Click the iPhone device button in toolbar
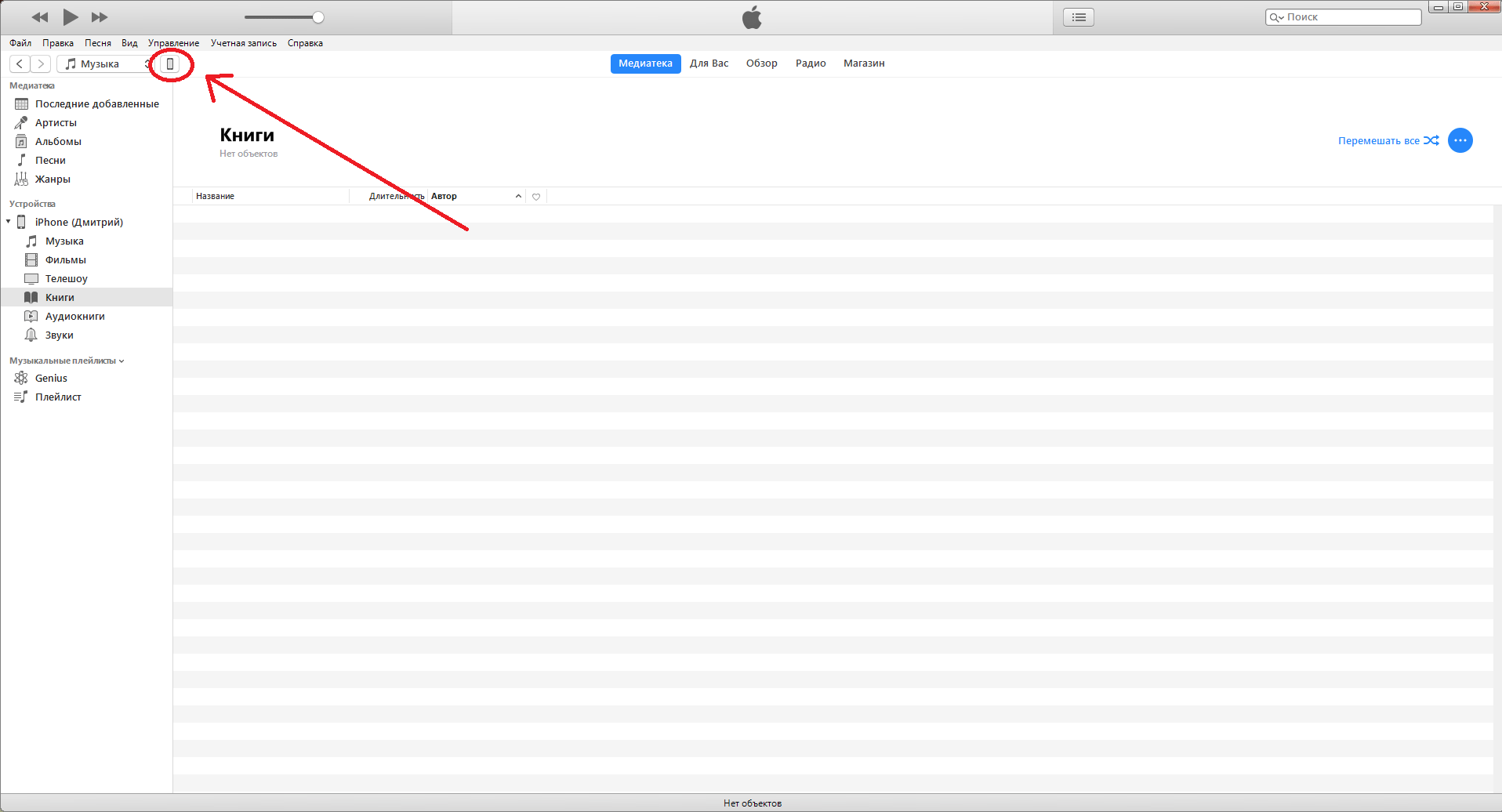The width and height of the screenshot is (1502, 812). pos(170,64)
